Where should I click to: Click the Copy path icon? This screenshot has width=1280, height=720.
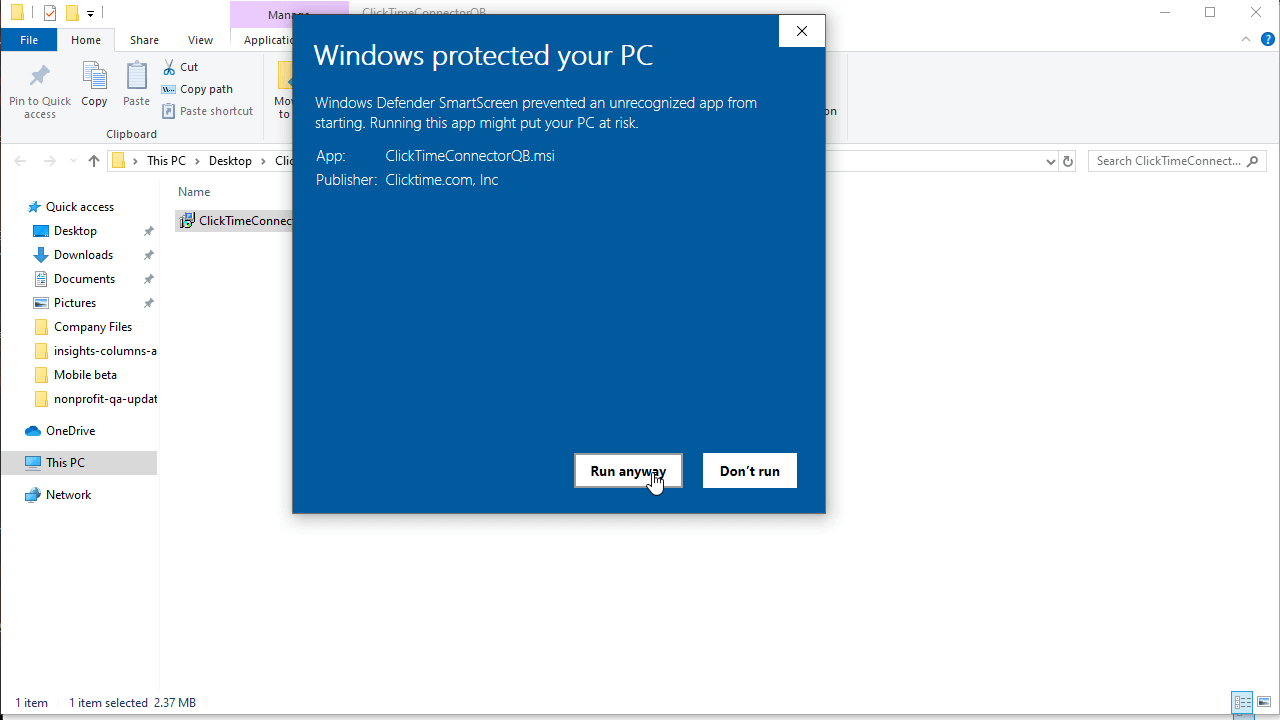click(x=169, y=89)
